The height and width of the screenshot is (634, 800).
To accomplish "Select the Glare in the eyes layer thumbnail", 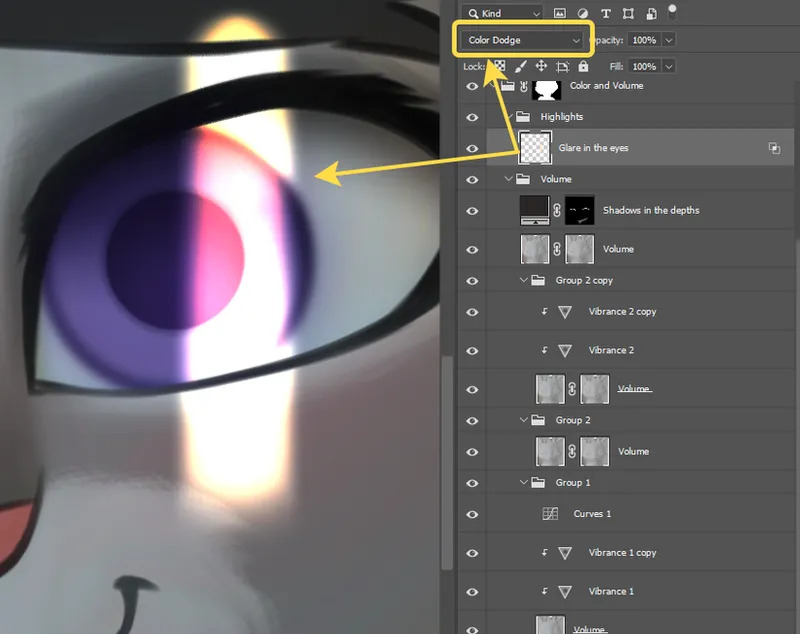I will pyautogui.click(x=535, y=147).
